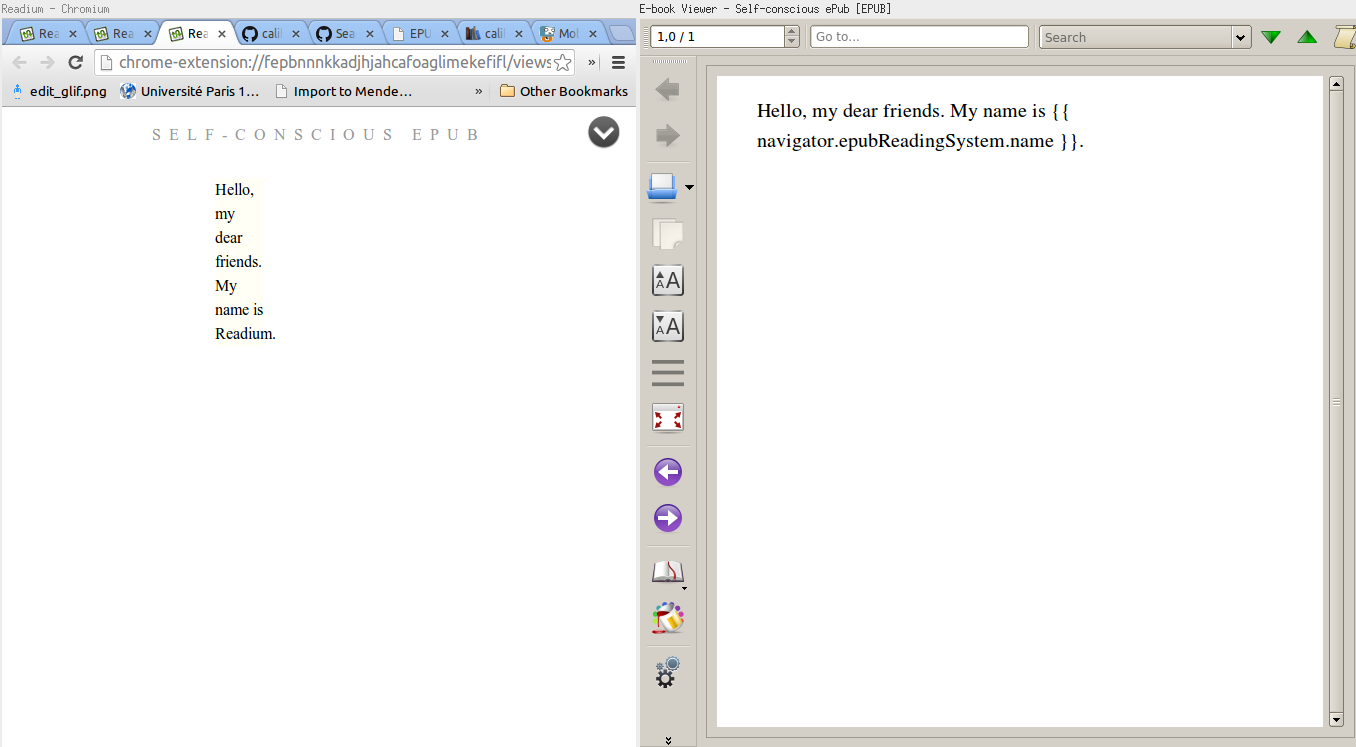Click Chromium Back navigation arrow
This screenshot has height=747, width=1356.
(20, 62)
